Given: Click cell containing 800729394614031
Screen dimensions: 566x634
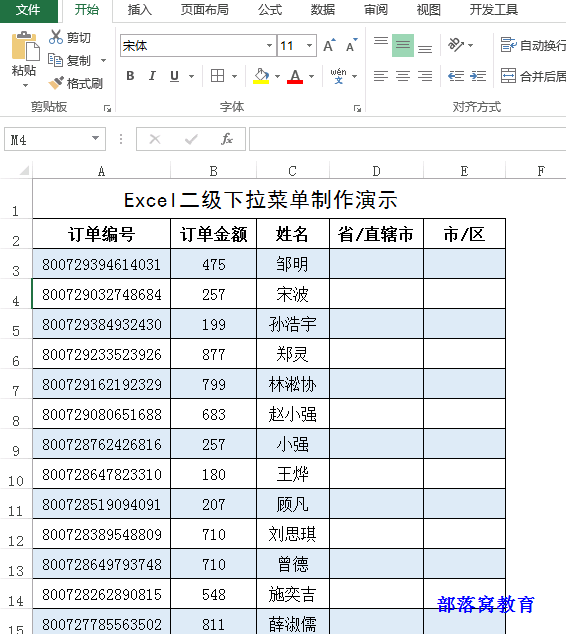Looking at the screenshot, I should [x=101, y=264].
